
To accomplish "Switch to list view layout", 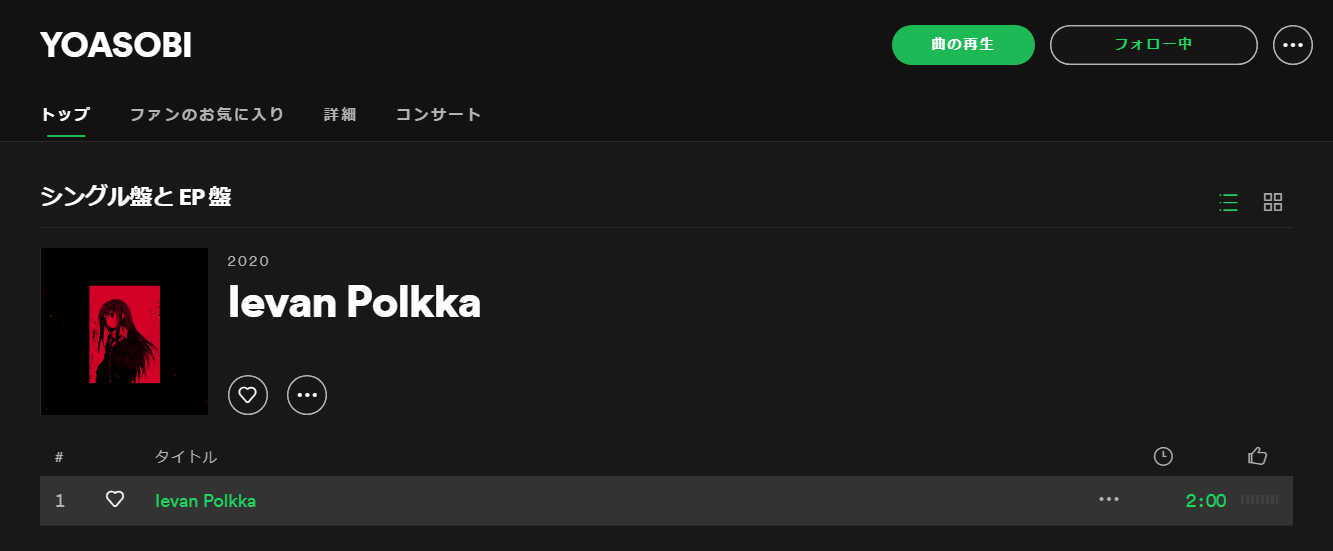I will pyautogui.click(x=1229, y=202).
